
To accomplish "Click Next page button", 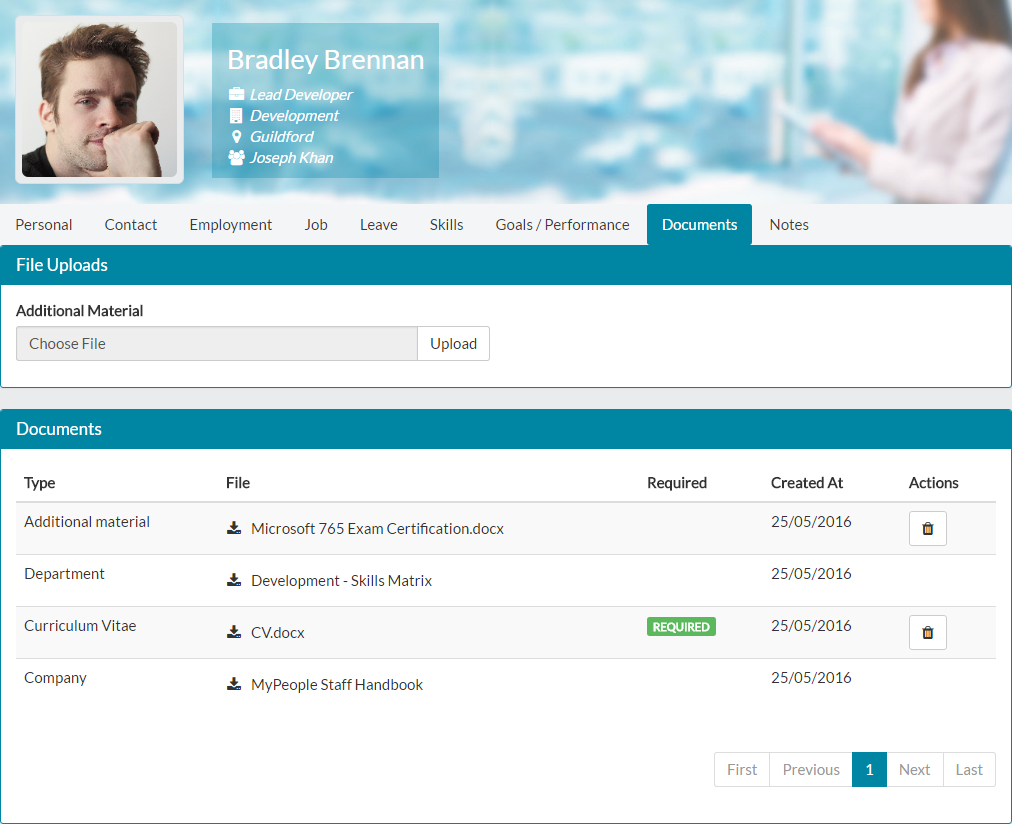I will tap(915, 770).
